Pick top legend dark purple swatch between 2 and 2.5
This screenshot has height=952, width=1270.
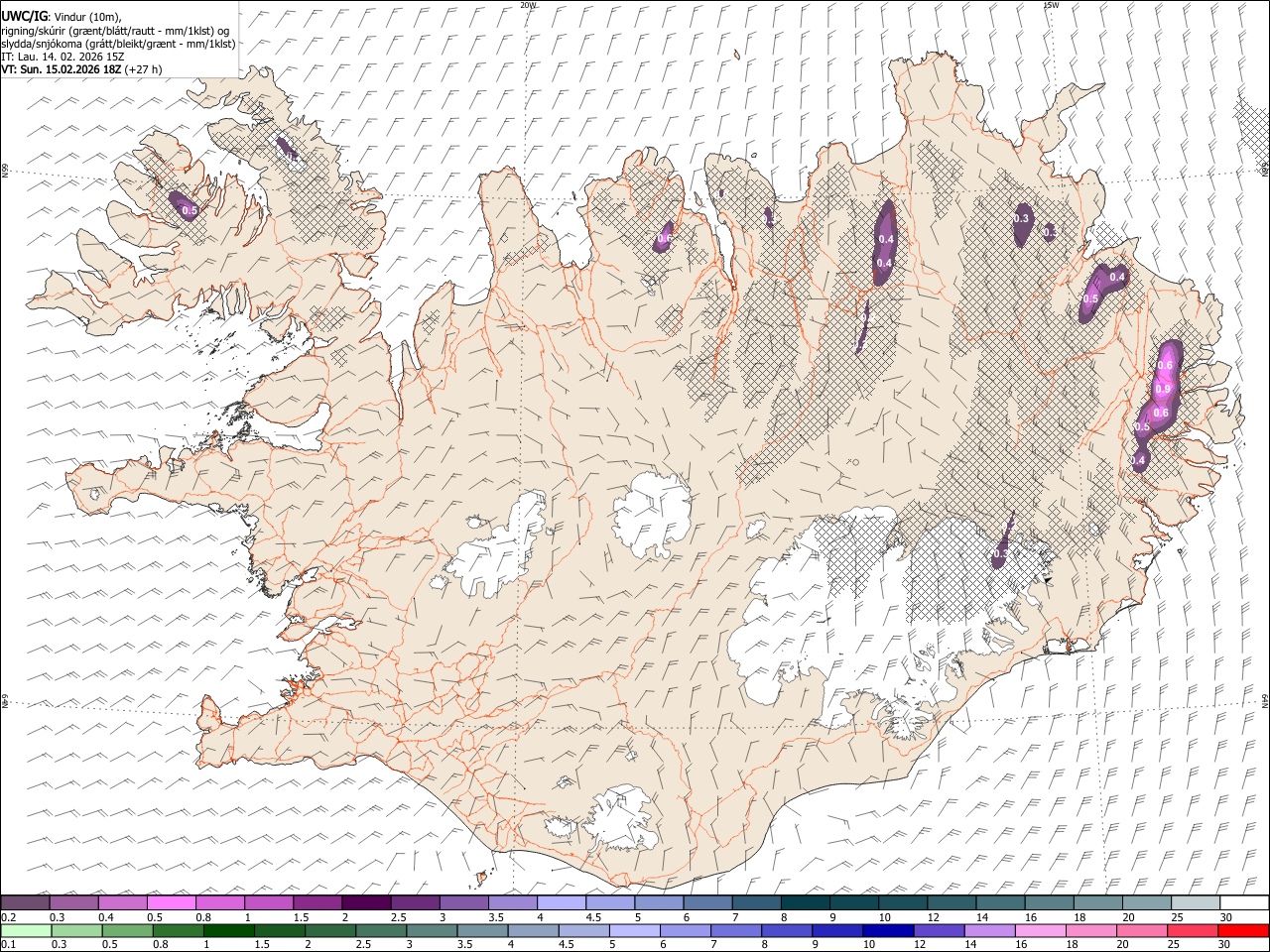tap(366, 902)
